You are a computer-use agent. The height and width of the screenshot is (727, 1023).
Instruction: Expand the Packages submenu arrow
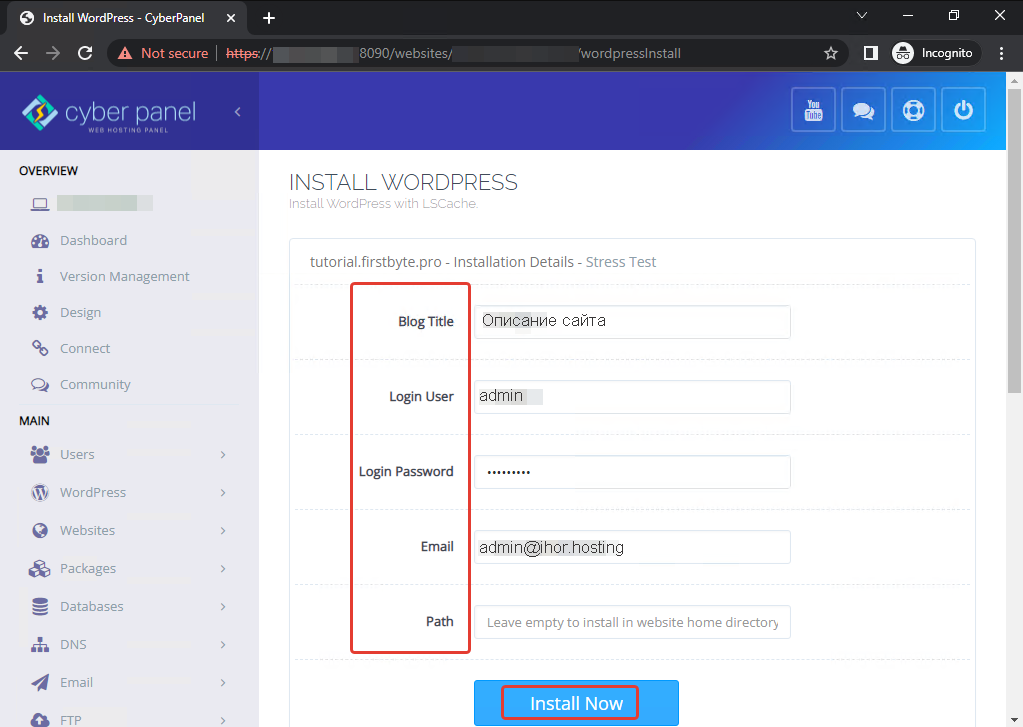pos(223,568)
